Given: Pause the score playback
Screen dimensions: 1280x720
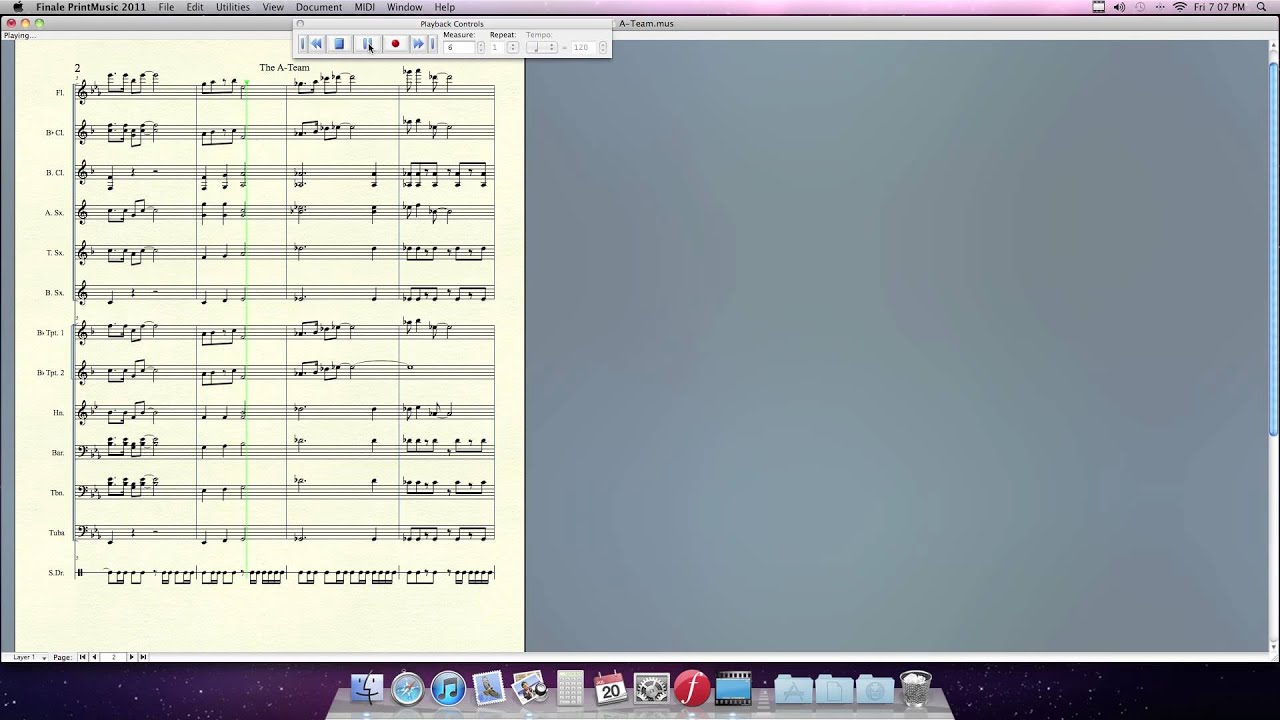Looking at the screenshot, I should 367,44.
